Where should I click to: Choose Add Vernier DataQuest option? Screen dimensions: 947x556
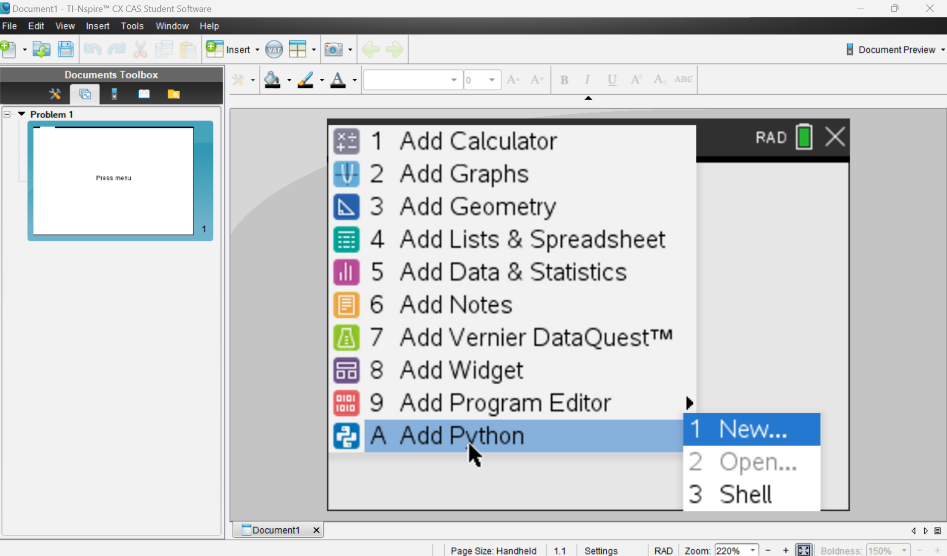(512, 337)
